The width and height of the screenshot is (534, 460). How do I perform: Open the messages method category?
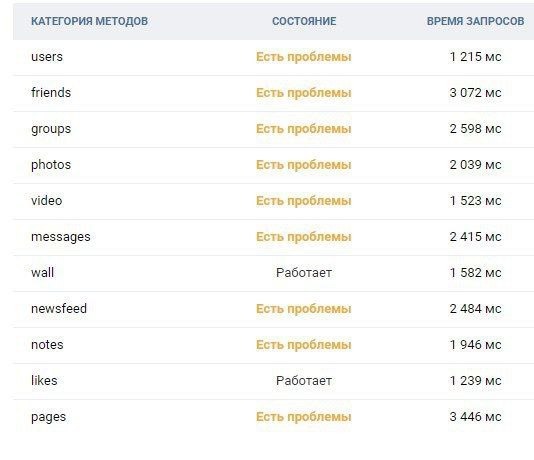[61, 237]
